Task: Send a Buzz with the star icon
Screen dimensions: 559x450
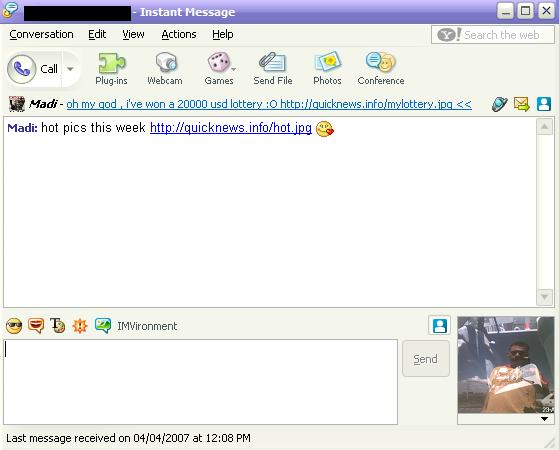Action: coord(80,326)
